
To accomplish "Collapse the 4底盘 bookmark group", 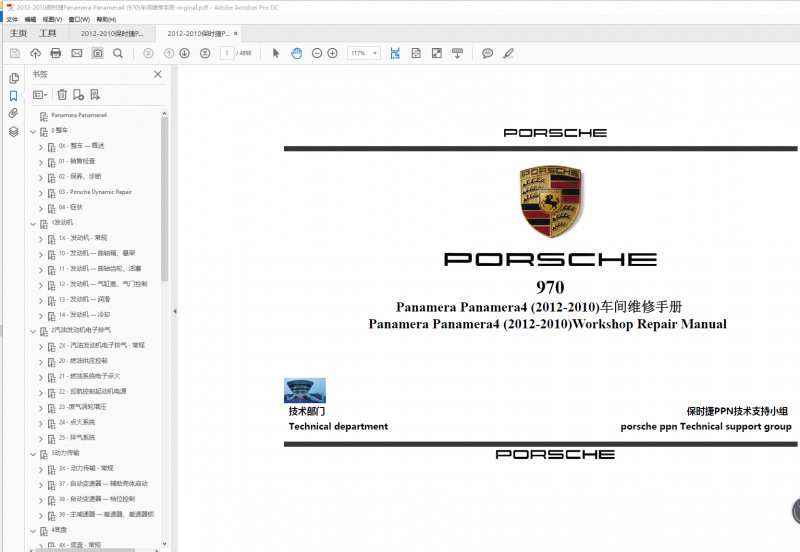I will 33,531.
